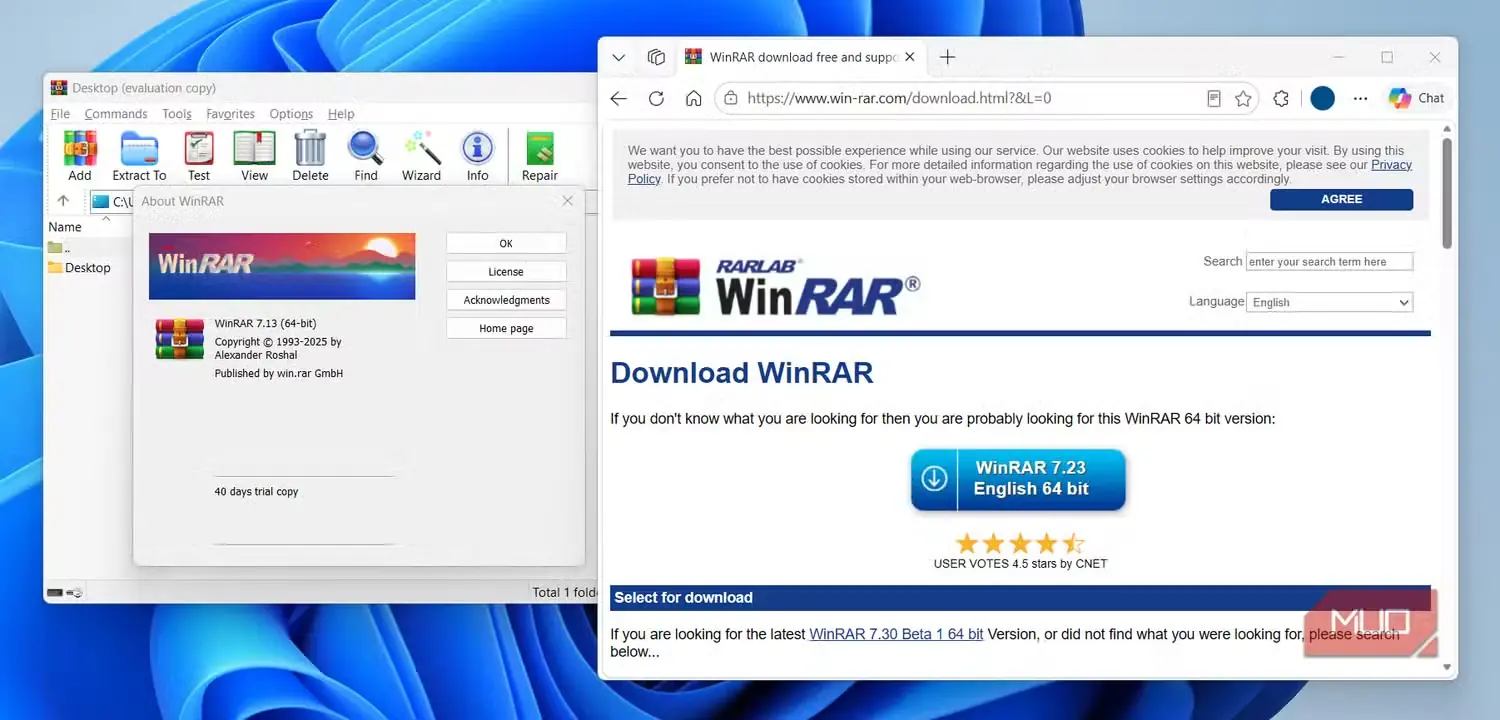Click the License button
The image size is (1500, 720).
[506, 271]
